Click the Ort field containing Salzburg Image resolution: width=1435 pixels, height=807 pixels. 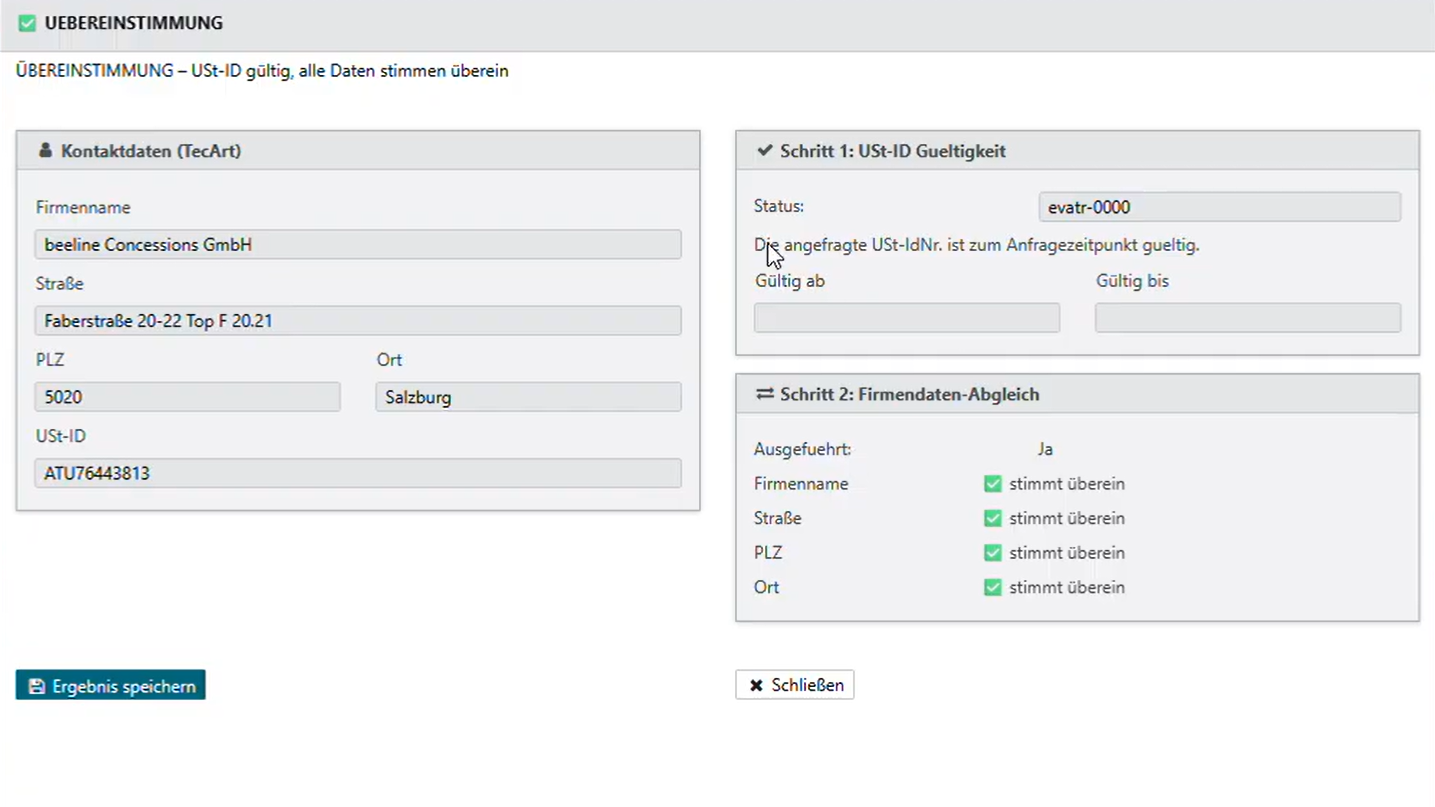pos(528,397)
